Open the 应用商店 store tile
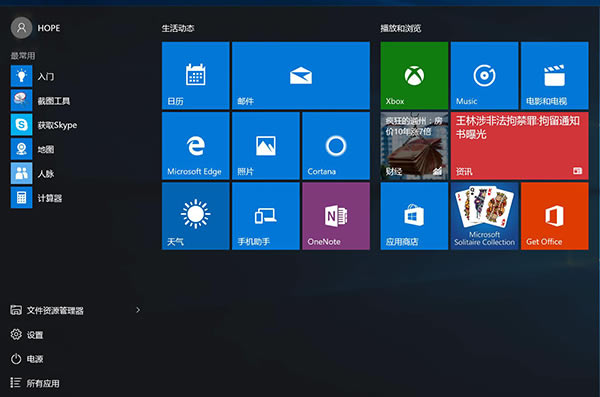Viewport: 600px width, 397px height. click(414, 216)
